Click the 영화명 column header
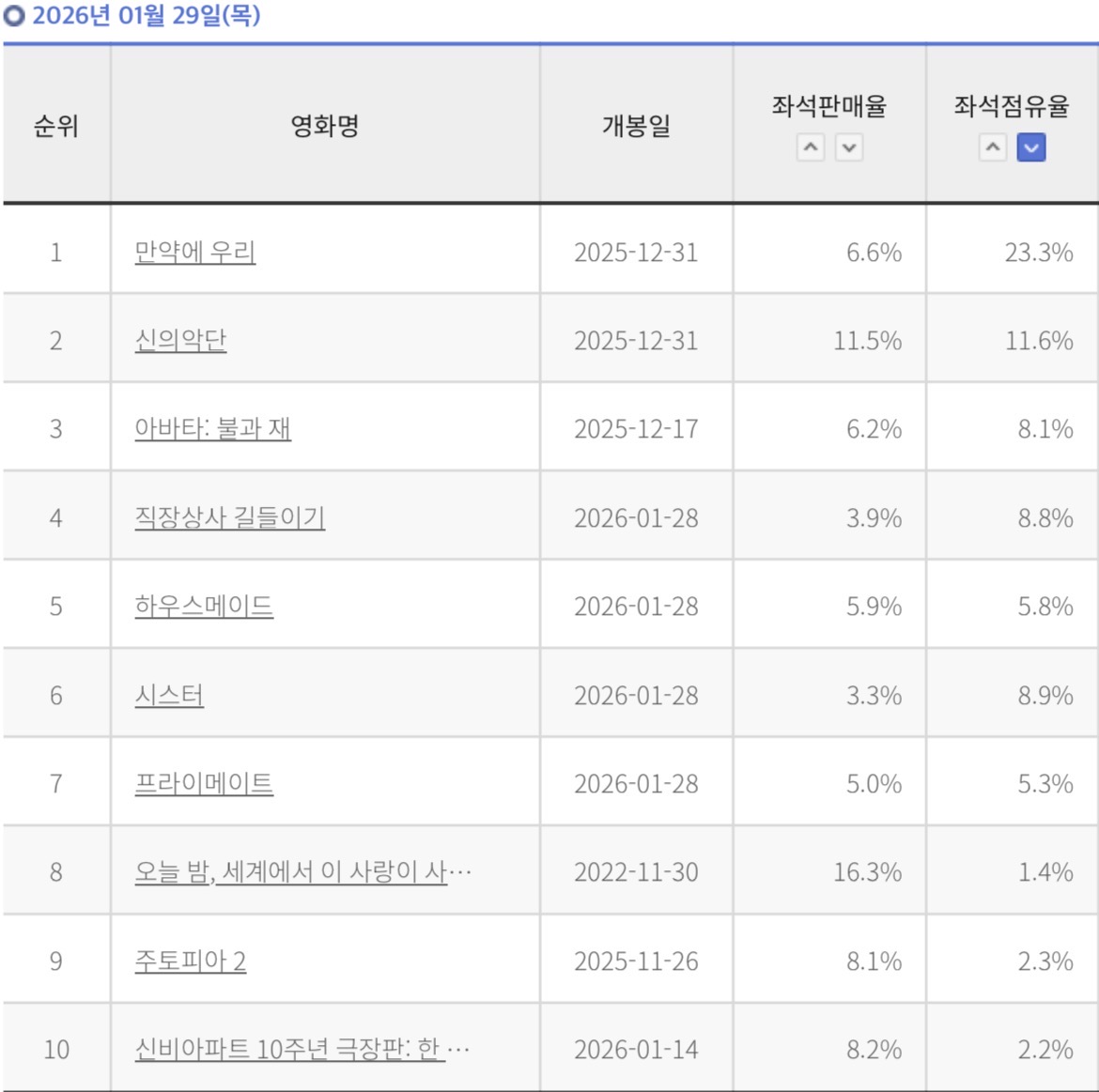The width and height of the screenshot is (1099, 1092). click(x=324, y=126)
